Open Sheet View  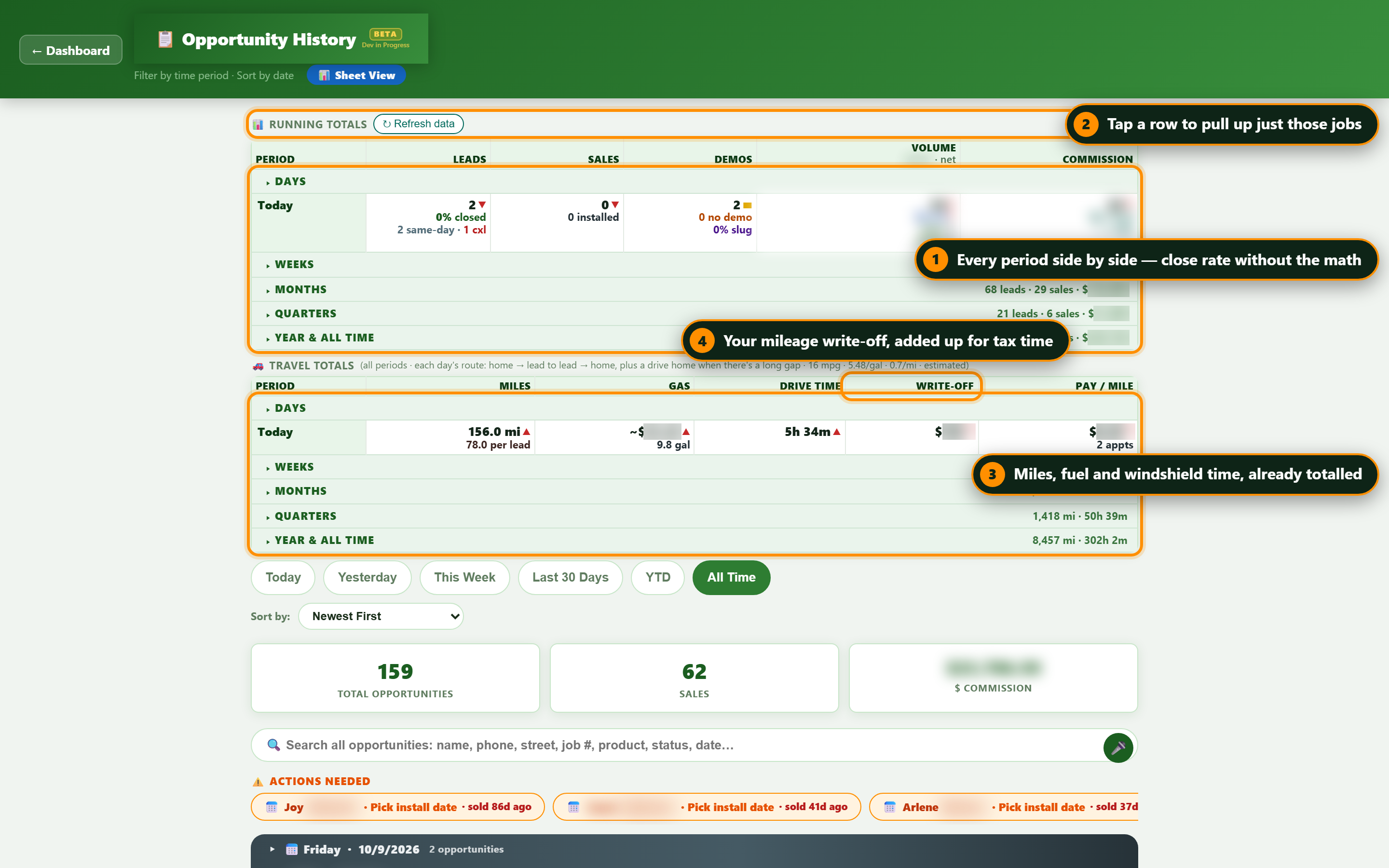pyautogui.click(x=356, y=75)
